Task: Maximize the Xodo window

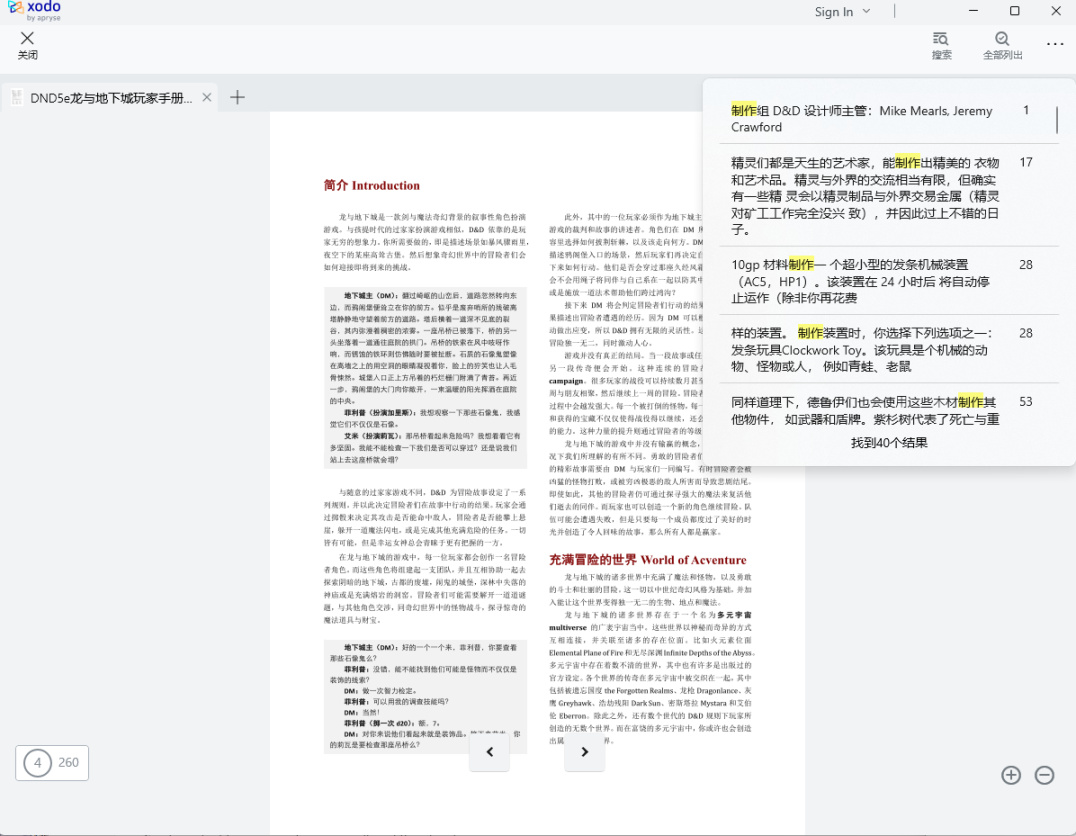Action: tap(1014, 11)
